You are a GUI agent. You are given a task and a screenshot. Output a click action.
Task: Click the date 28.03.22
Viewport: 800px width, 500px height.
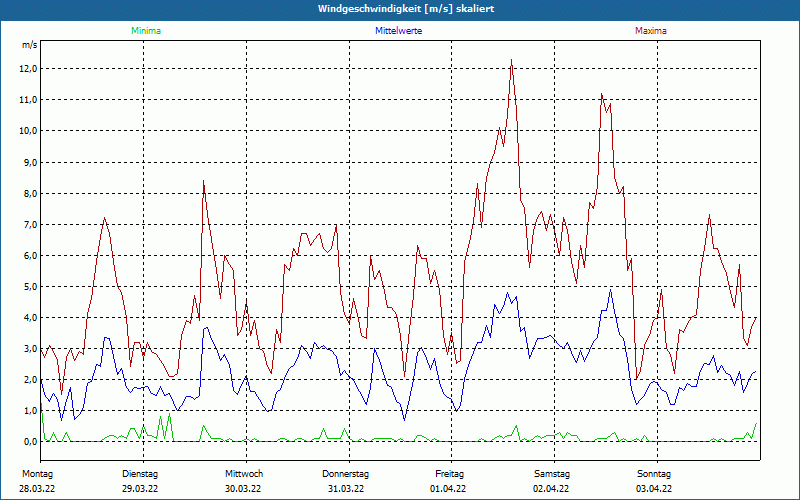pos(37,489)
